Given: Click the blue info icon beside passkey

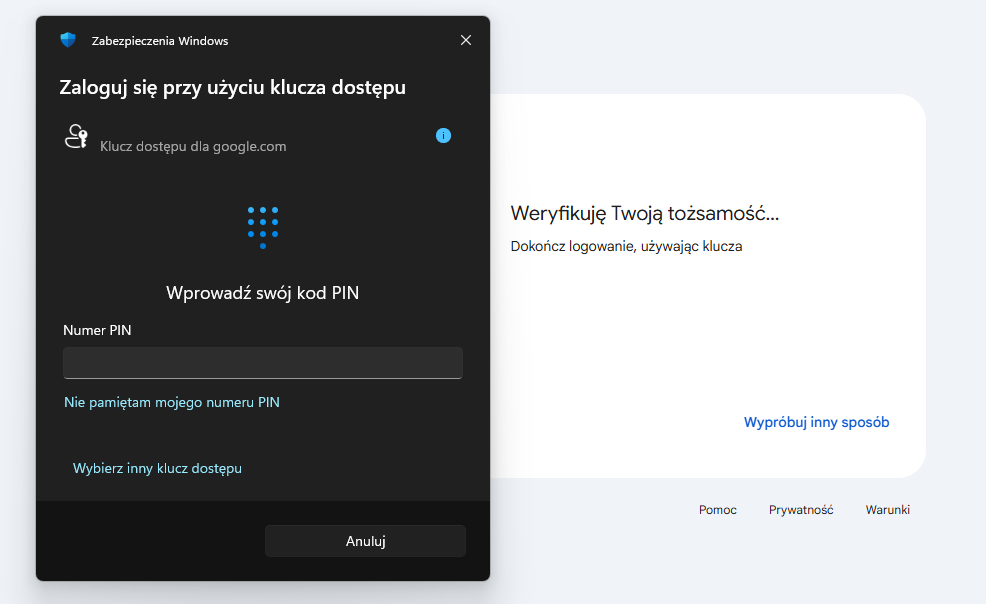Looking at the screenshot, I should click(x=443, y=136).
